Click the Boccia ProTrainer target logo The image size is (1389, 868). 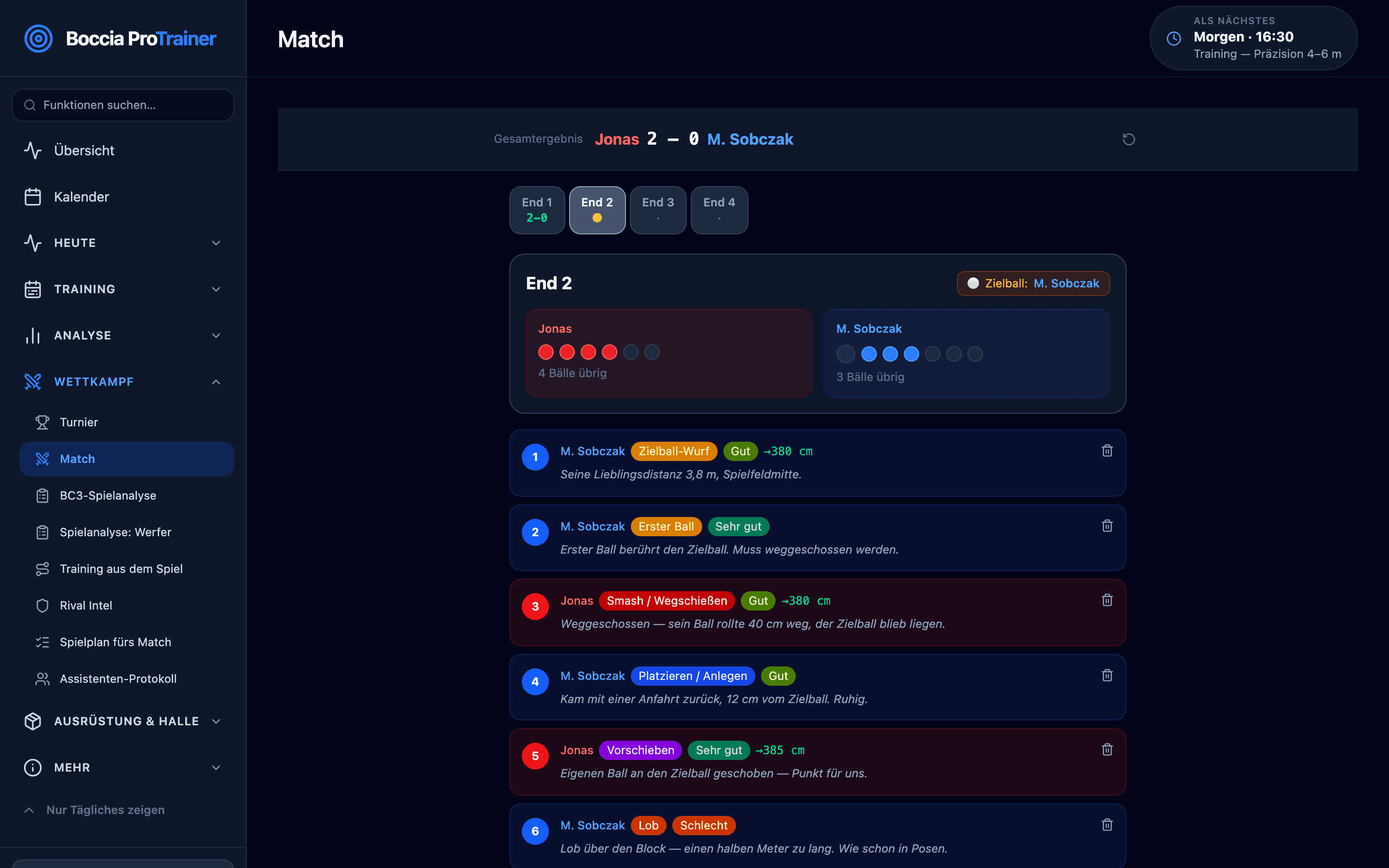pos(39,39)
